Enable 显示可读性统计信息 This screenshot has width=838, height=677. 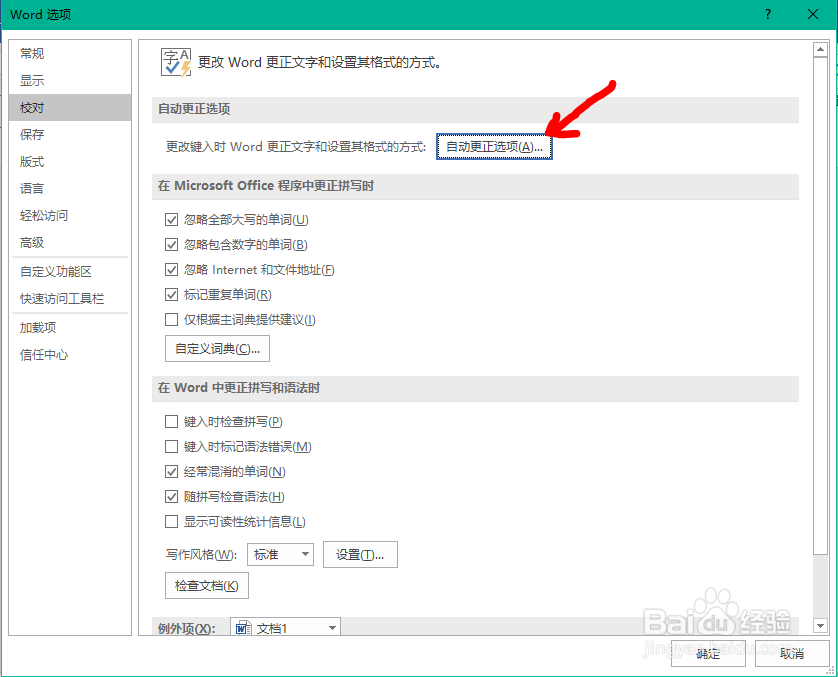[172, 522]
